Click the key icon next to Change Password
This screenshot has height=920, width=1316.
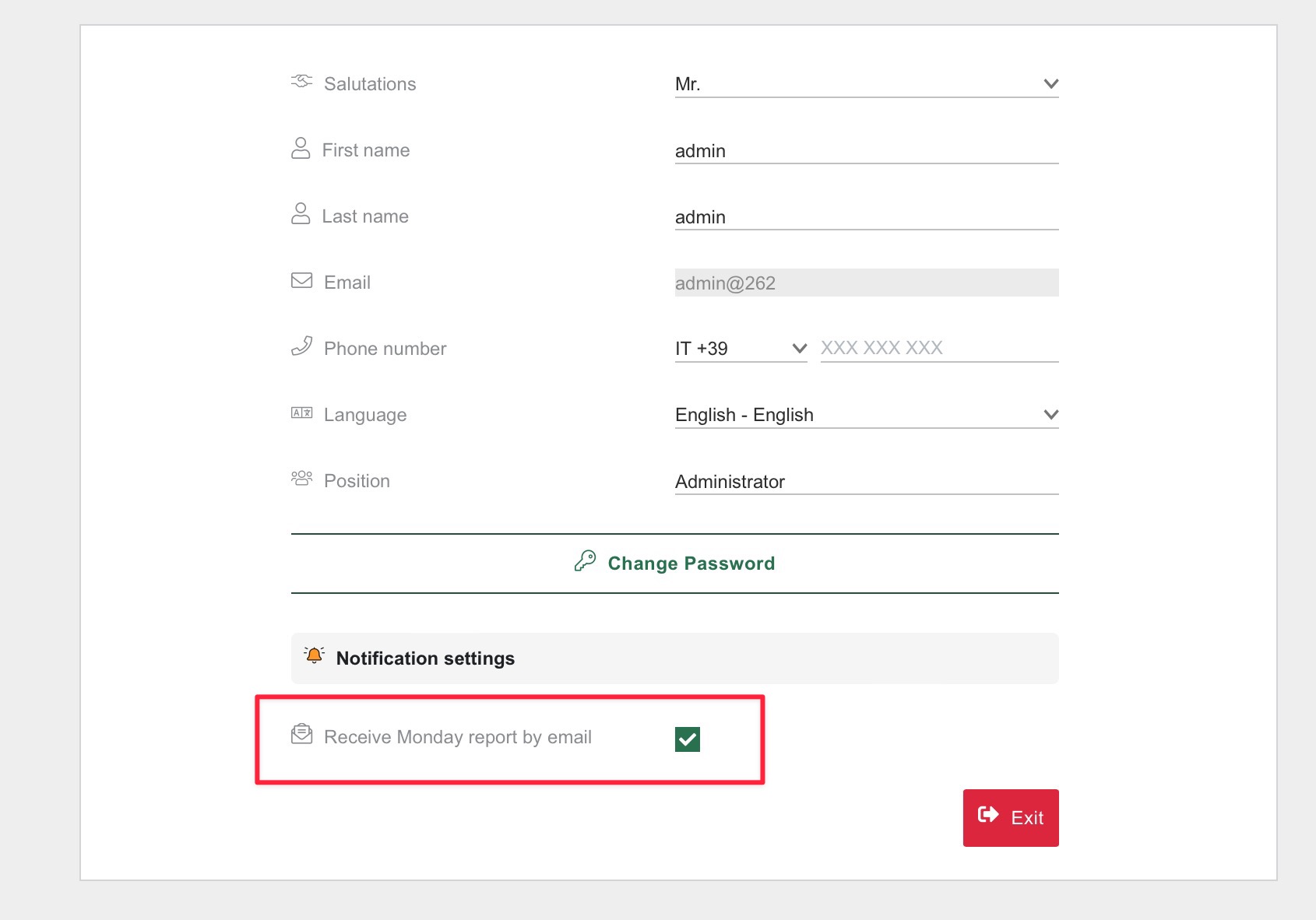tap(585, 561)
